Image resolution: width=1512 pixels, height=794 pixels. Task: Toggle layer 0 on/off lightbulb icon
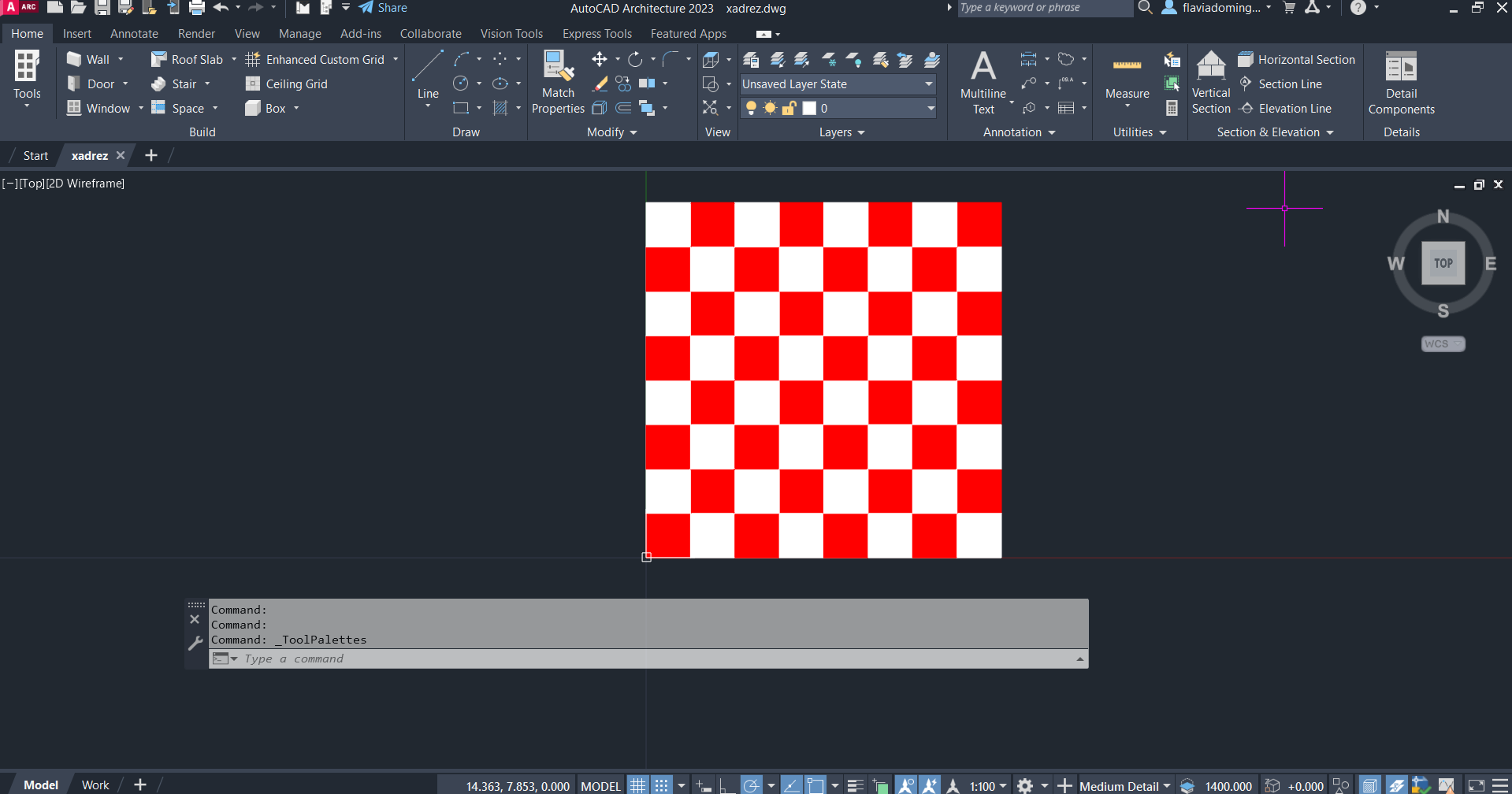(751, 108)
